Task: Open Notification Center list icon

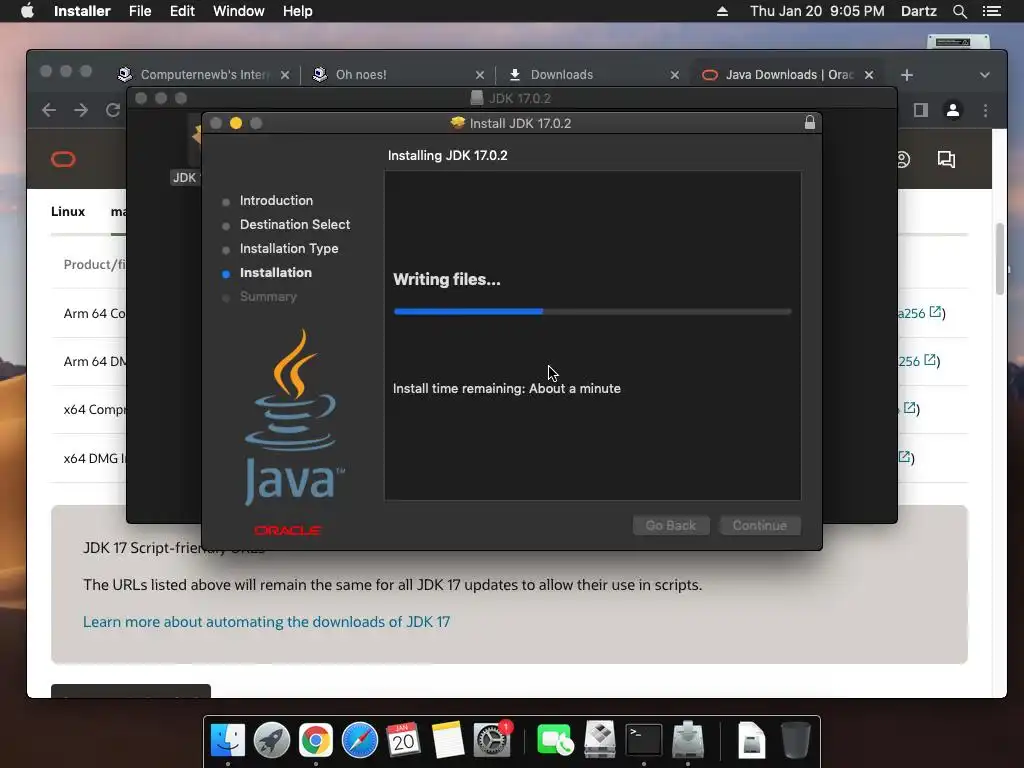Action: [992, 11]
